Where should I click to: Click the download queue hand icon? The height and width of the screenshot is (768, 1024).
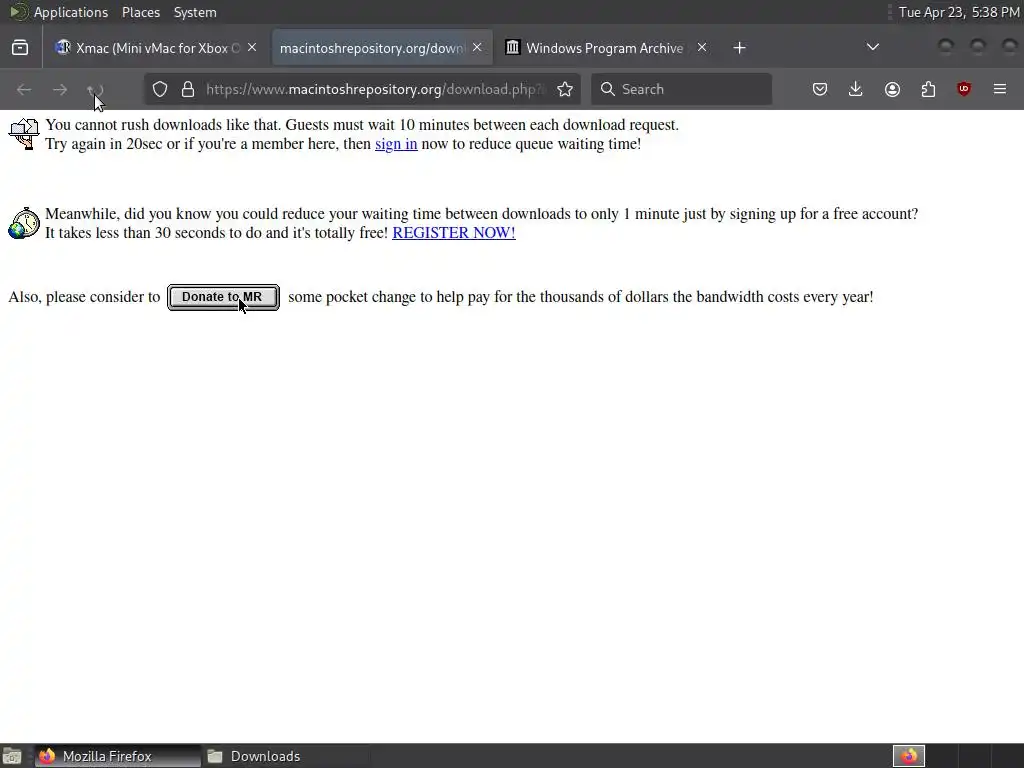pyautogui.click(x=24, y=134)
